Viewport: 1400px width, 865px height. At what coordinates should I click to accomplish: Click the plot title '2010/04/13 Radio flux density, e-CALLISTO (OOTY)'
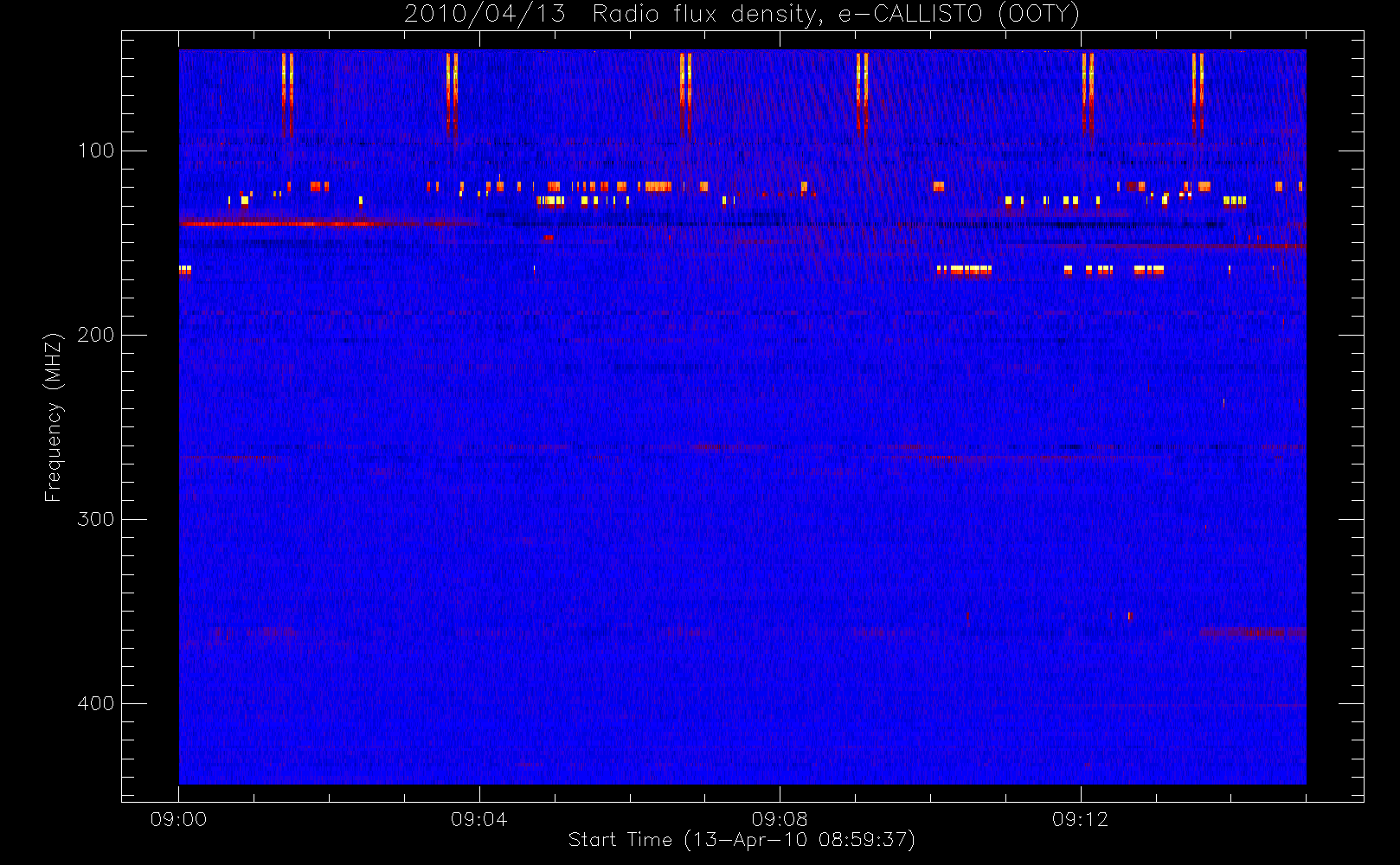742,15
